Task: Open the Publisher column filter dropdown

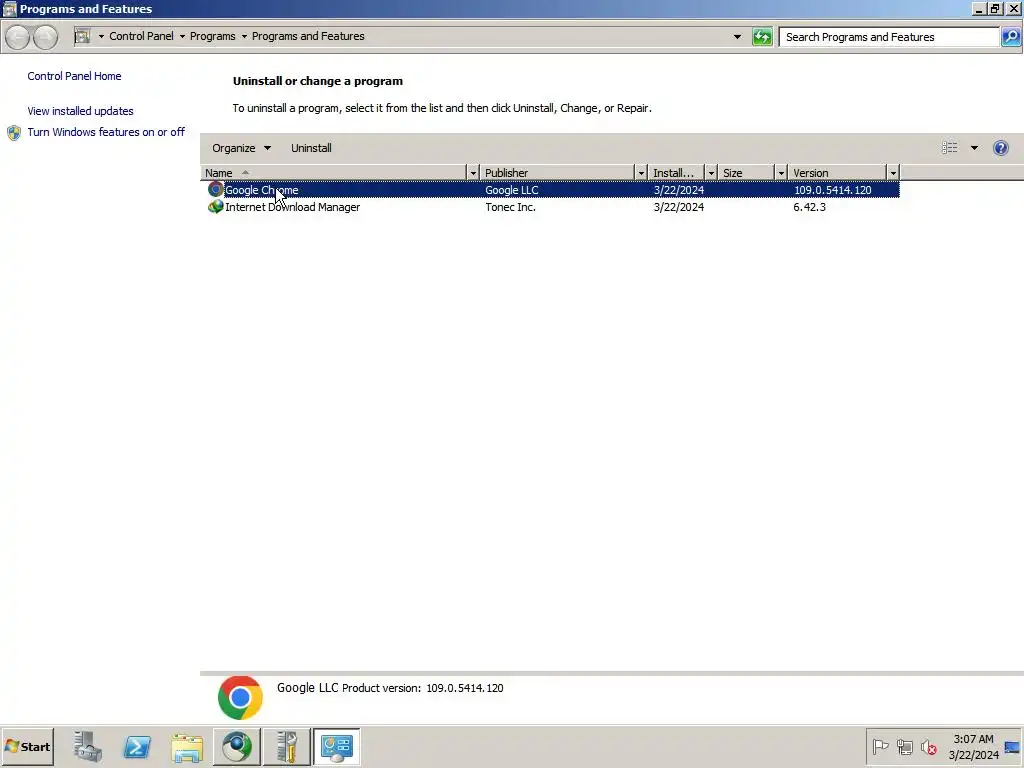Action: click(641, 173)
